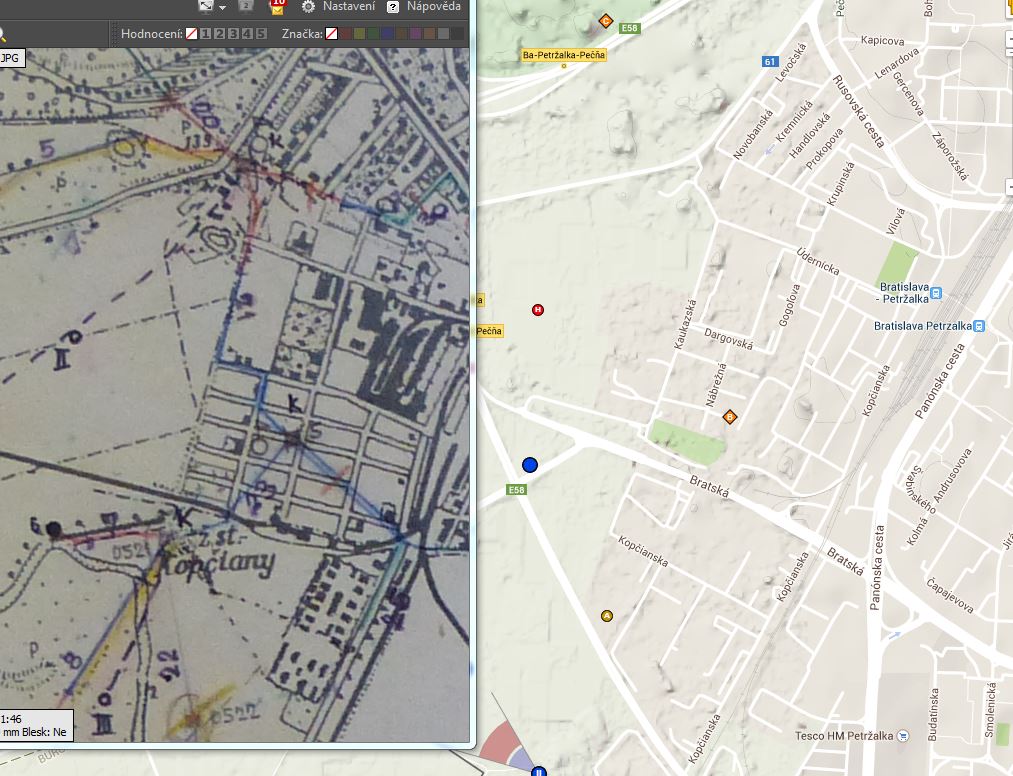Set Hodnocení rating to 5

[x=261, y=34]
